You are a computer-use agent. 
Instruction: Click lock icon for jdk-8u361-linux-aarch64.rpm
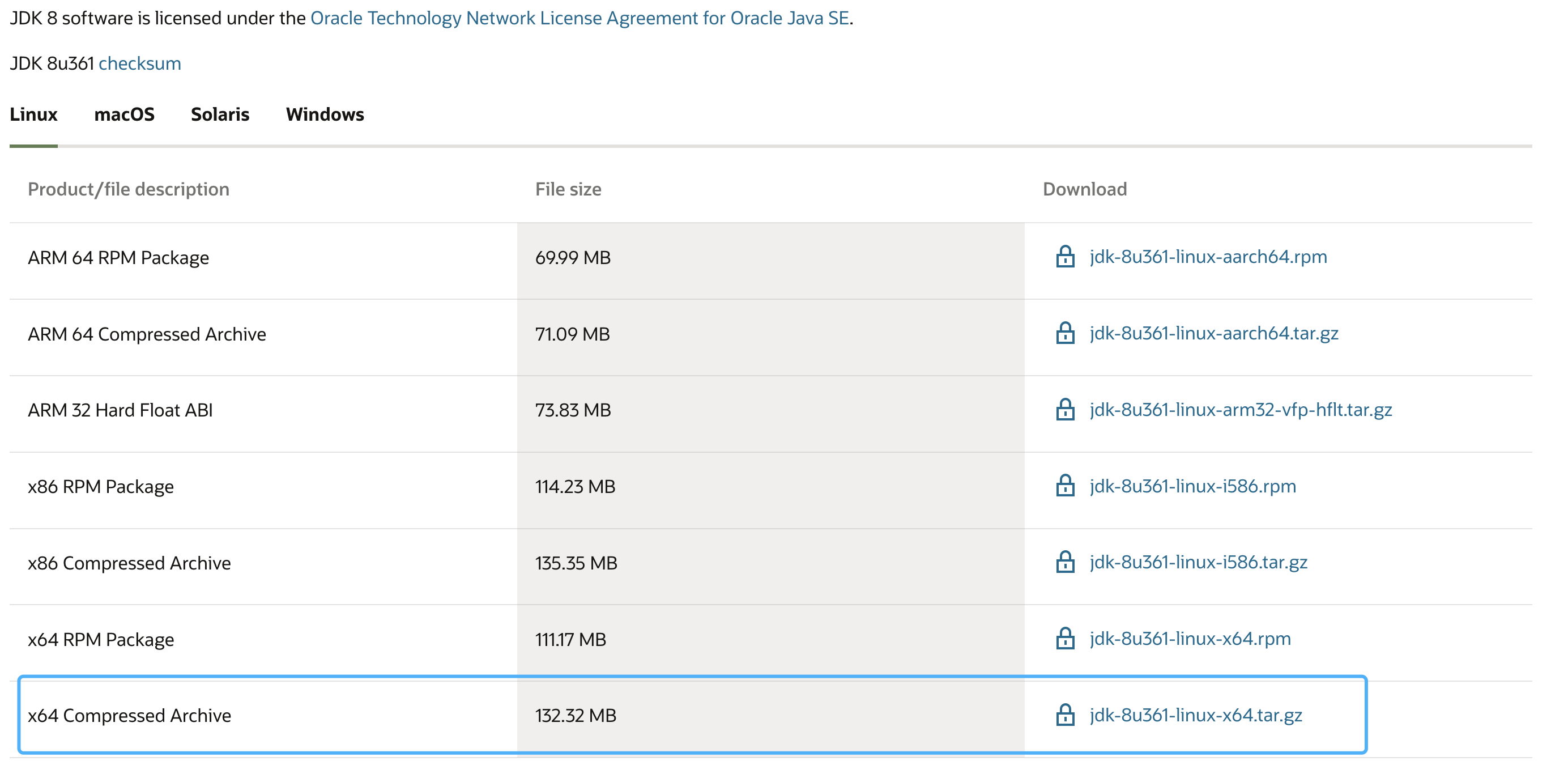1064,256
